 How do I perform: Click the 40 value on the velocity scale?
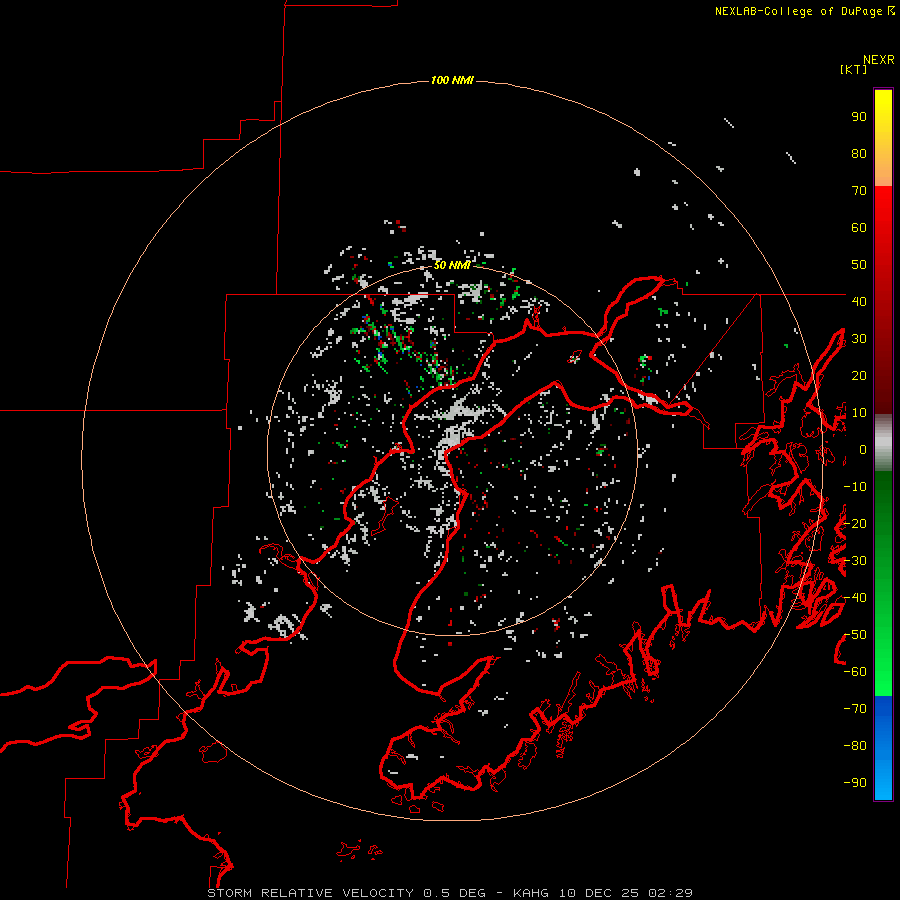pos(859,302)
